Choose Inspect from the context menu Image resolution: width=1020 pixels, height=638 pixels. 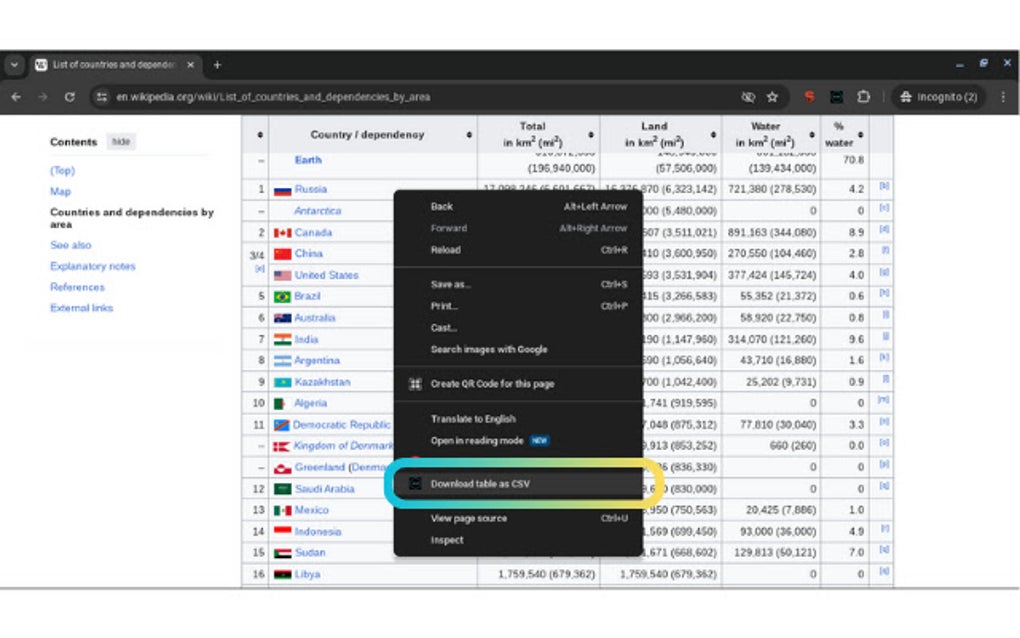coord(446,540)
